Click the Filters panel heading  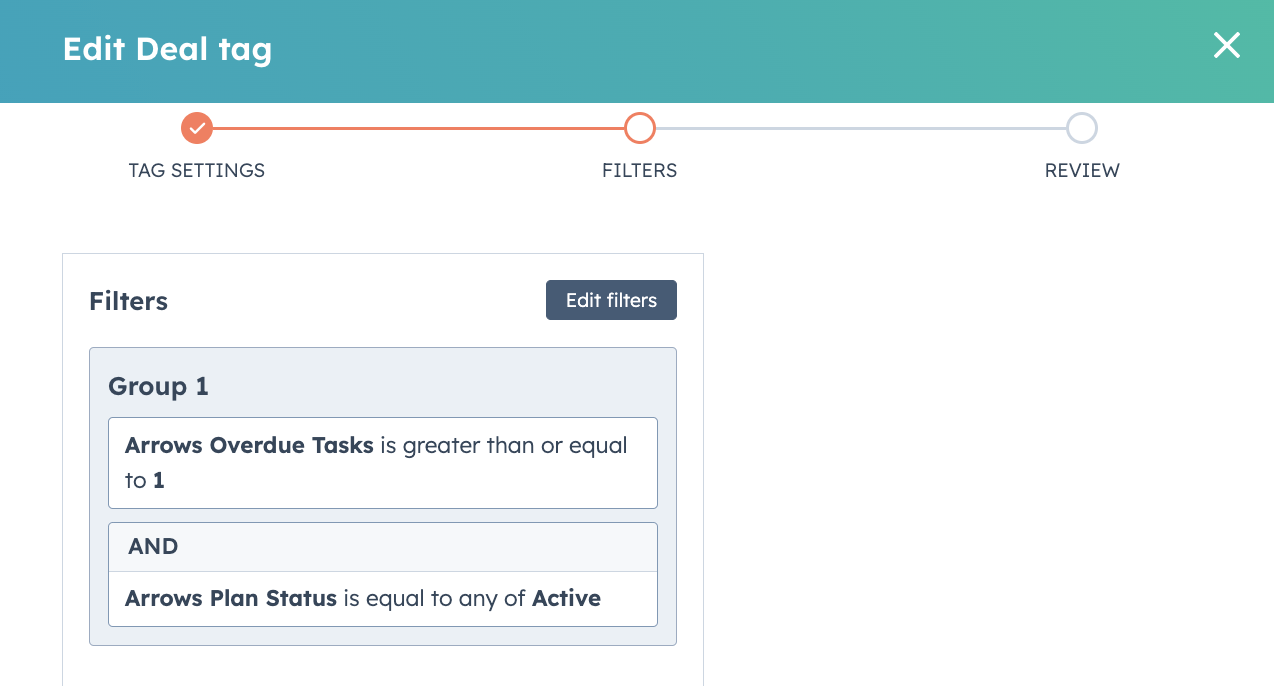point(128,301)
